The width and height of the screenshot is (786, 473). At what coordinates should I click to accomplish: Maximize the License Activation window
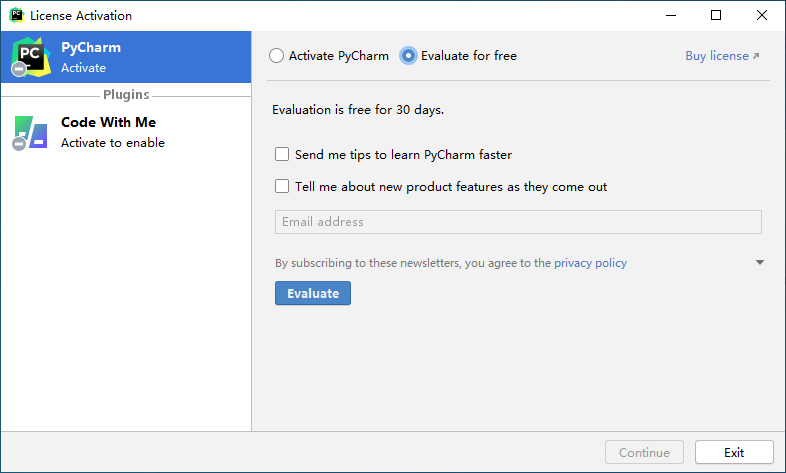click(716, 15)
